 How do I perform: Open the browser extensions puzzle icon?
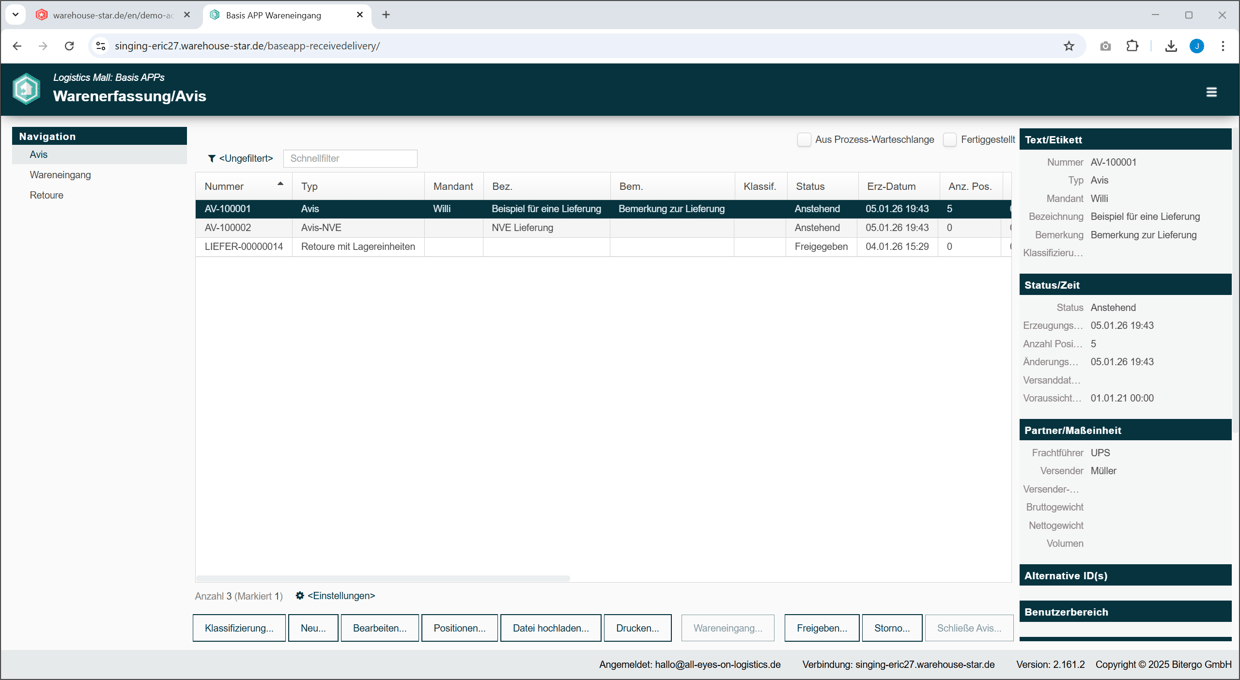pyautogui.click(x=1132, y=46)
